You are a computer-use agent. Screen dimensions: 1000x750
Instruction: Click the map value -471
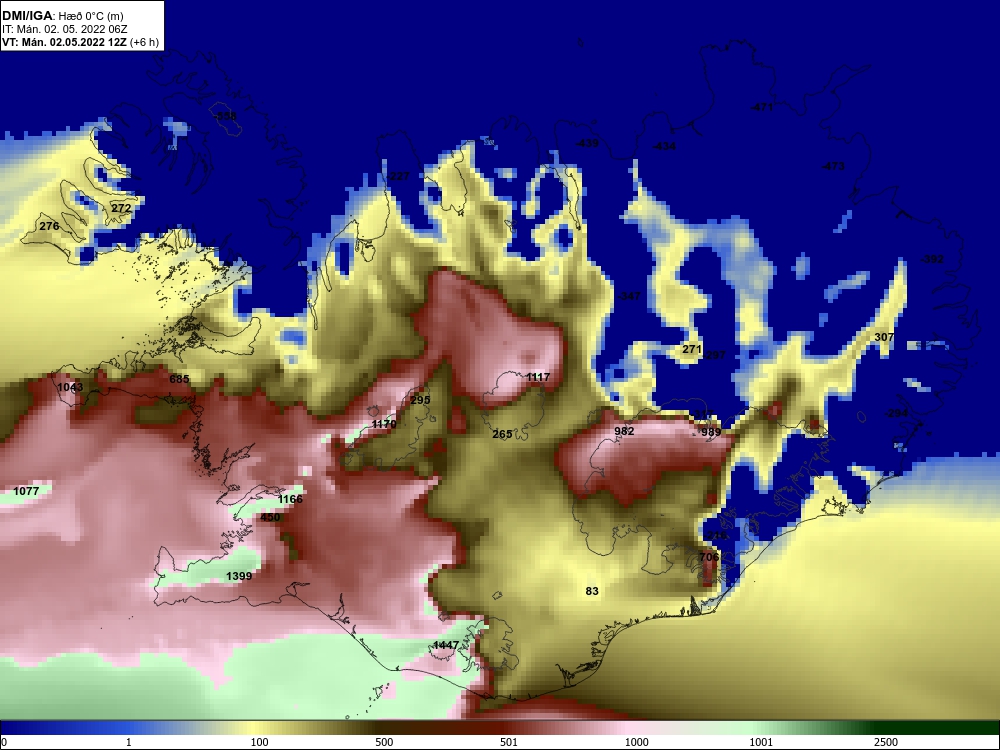[761, 107]
